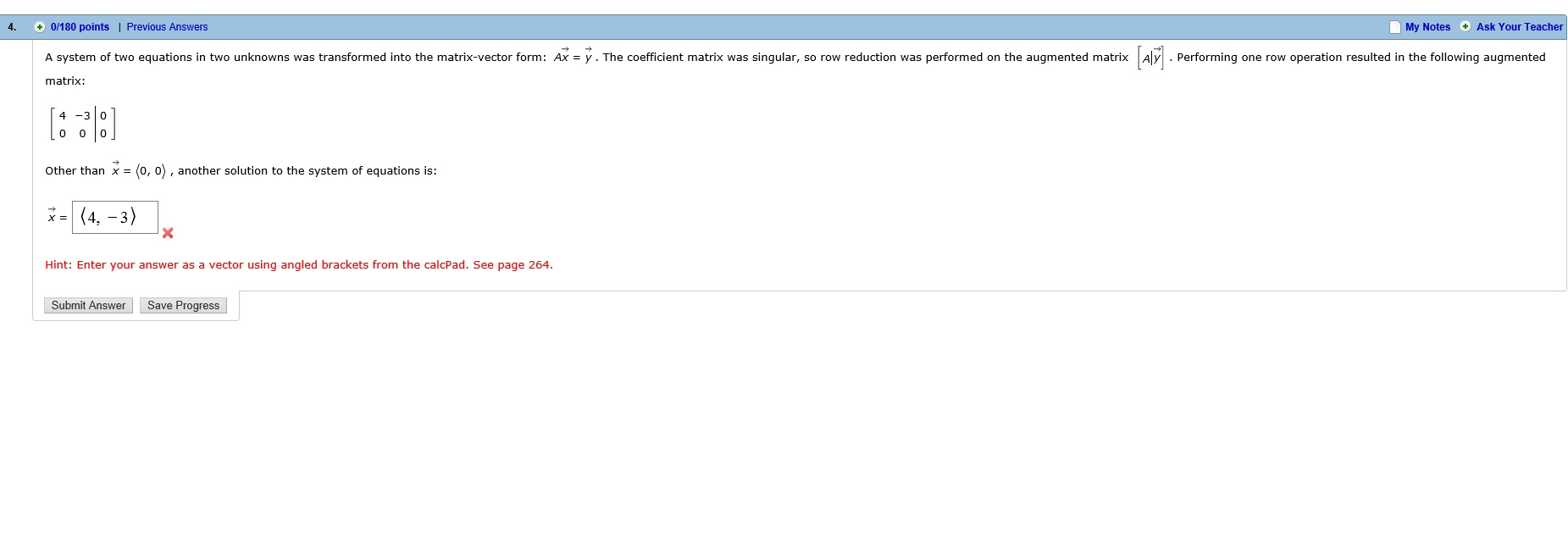This screenshot has width=1568, height=549.
Task: Click the augmented matrix with 4 and -3
Action: (x=82, y=124)
